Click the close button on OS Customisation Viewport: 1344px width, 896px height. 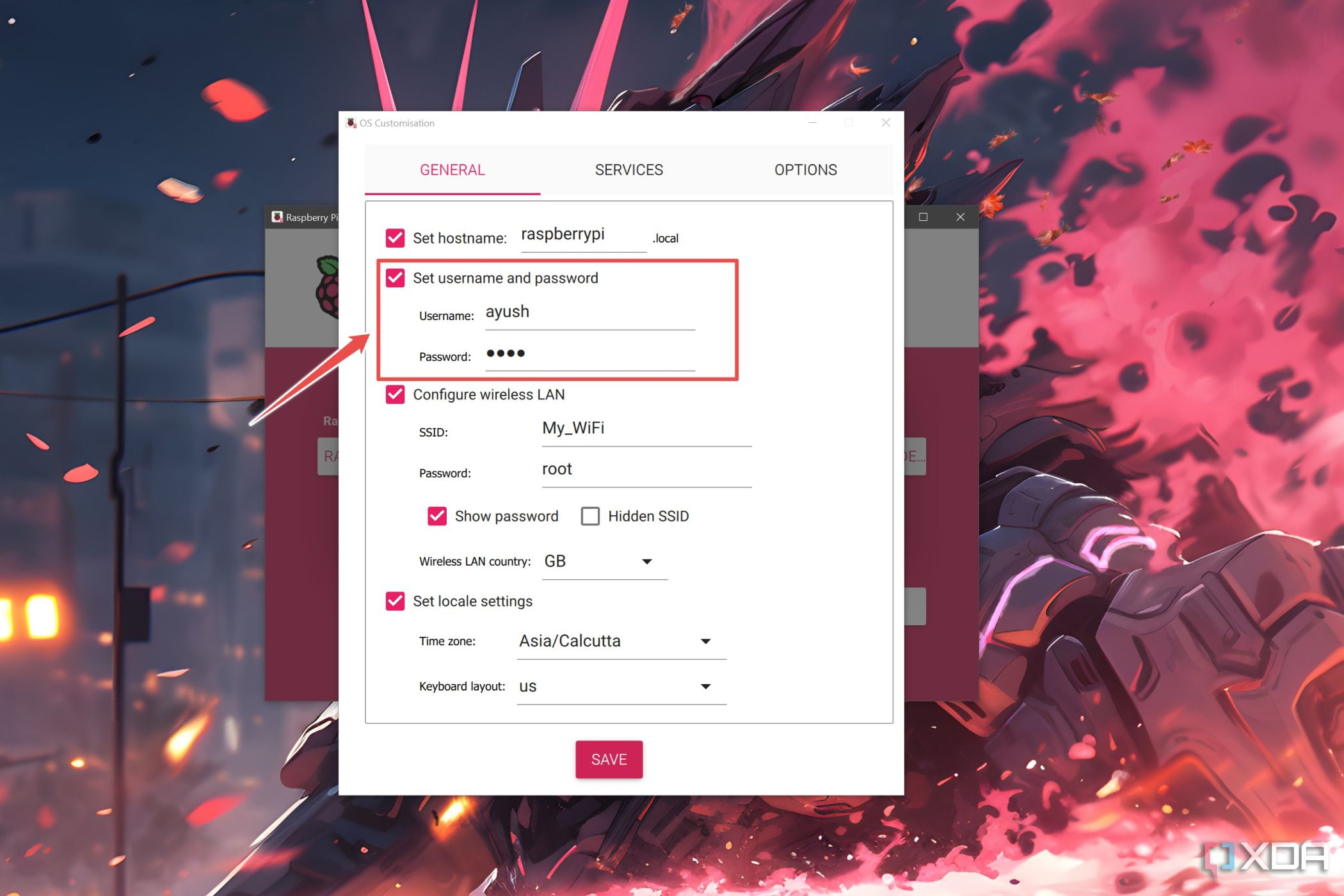click(x=886, y=123)
